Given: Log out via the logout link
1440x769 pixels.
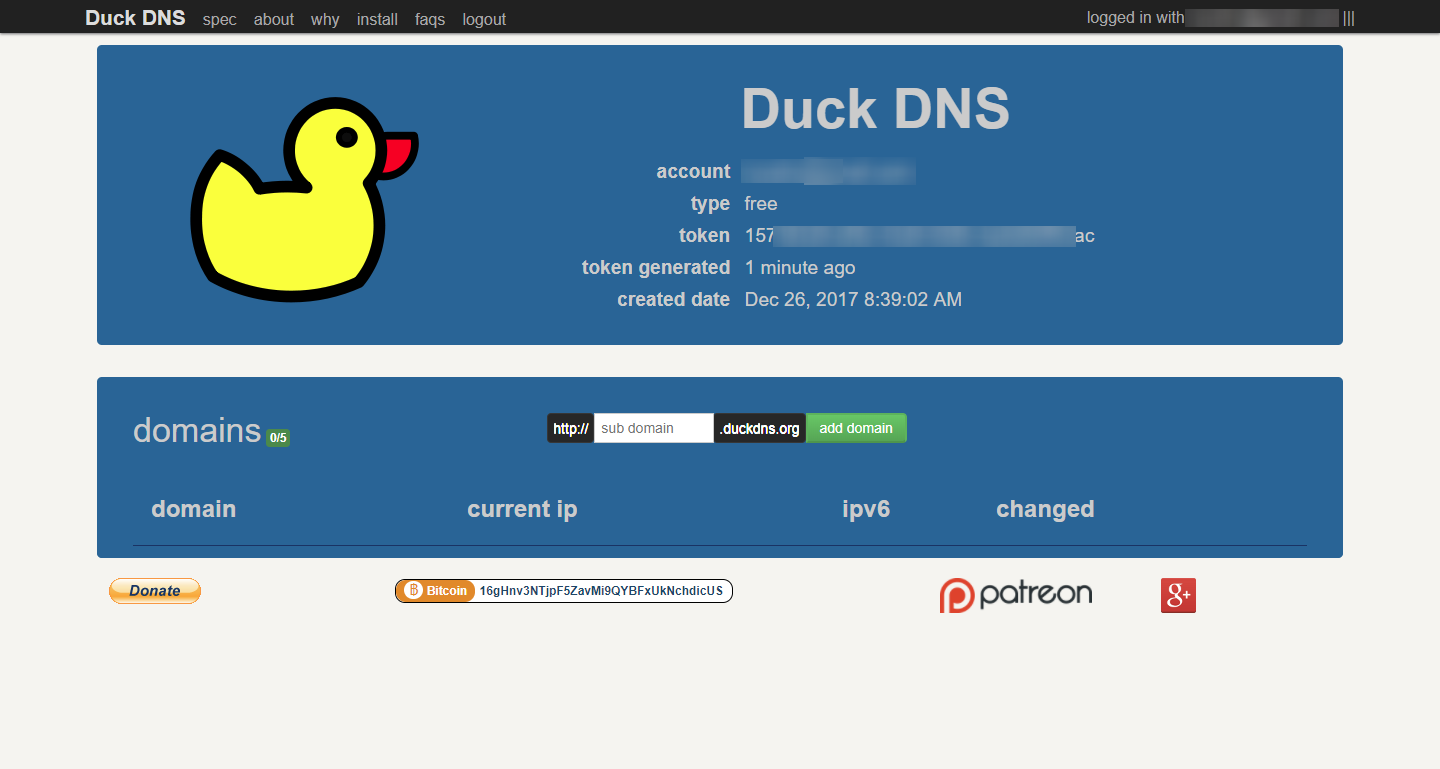Looking at the screenshot, I should (x=484, y=19).
